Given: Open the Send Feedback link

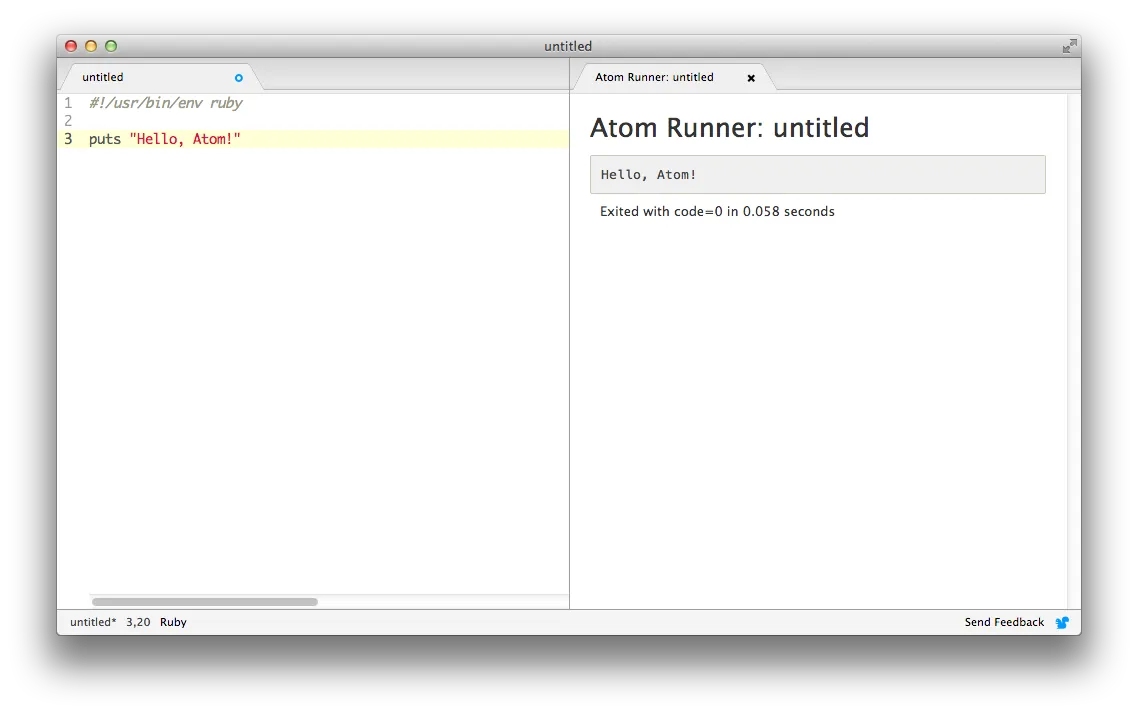Looking at the screenshot, I should click(x=1004, y=623).
